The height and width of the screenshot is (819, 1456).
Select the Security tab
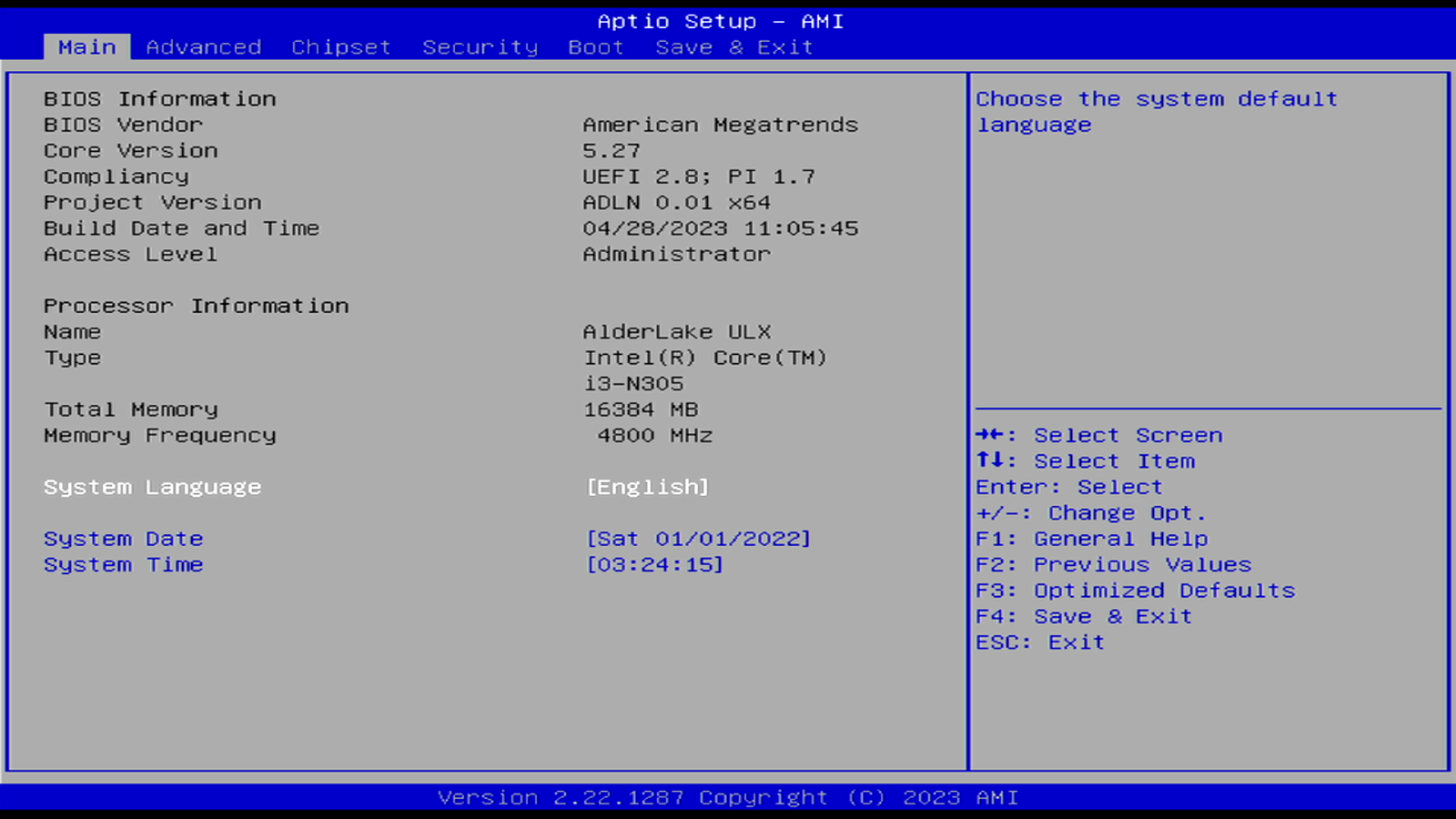[x=480, y=46]
